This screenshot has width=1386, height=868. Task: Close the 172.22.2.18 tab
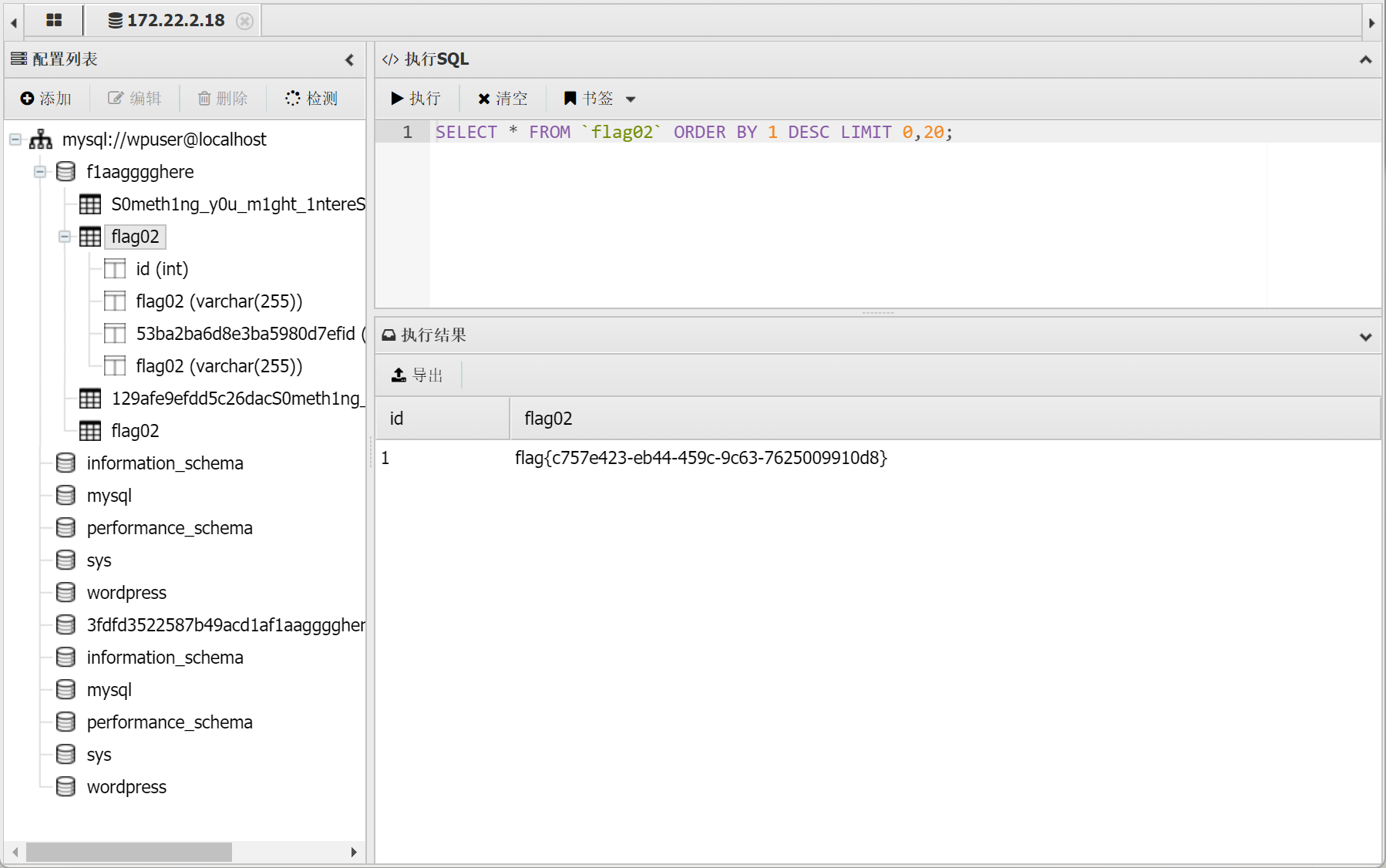click(244, 21)
